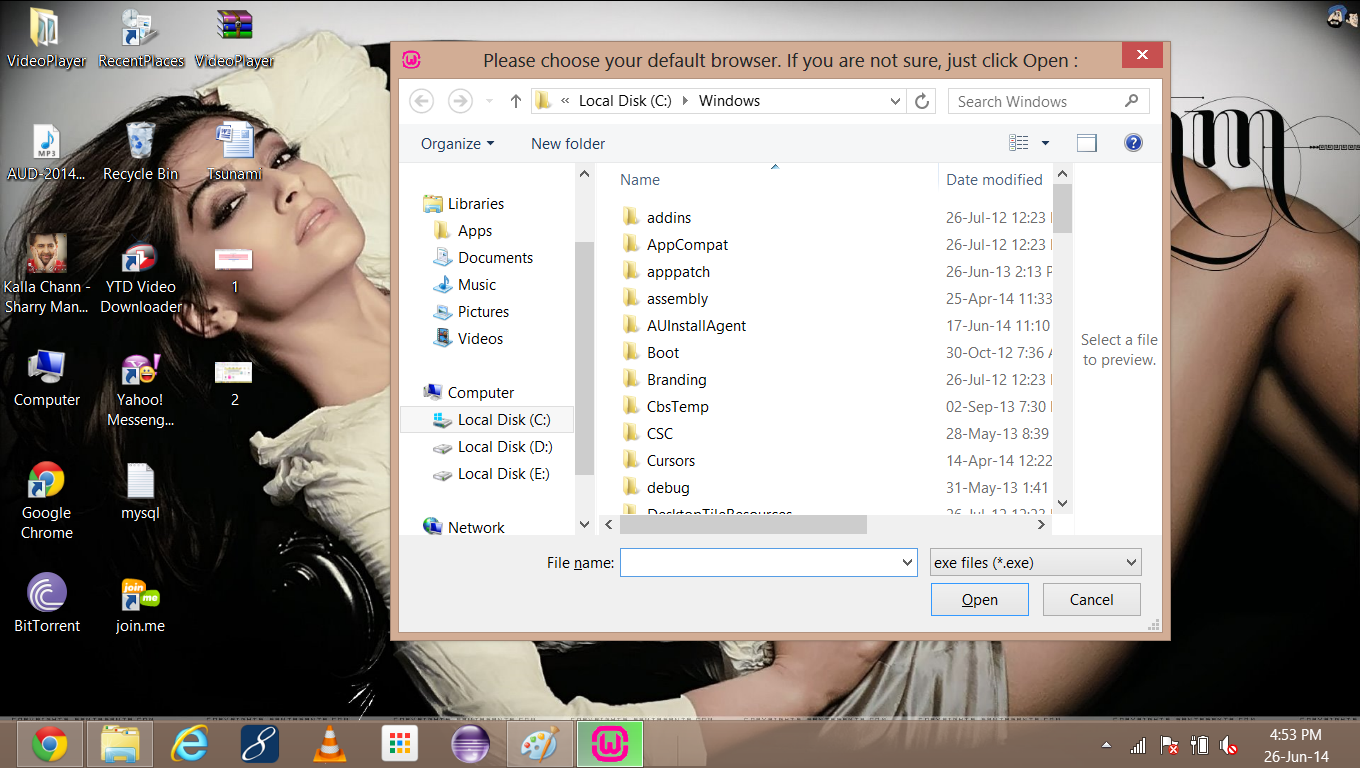Click the Open button
The image size is (1360, 768).
980,600
